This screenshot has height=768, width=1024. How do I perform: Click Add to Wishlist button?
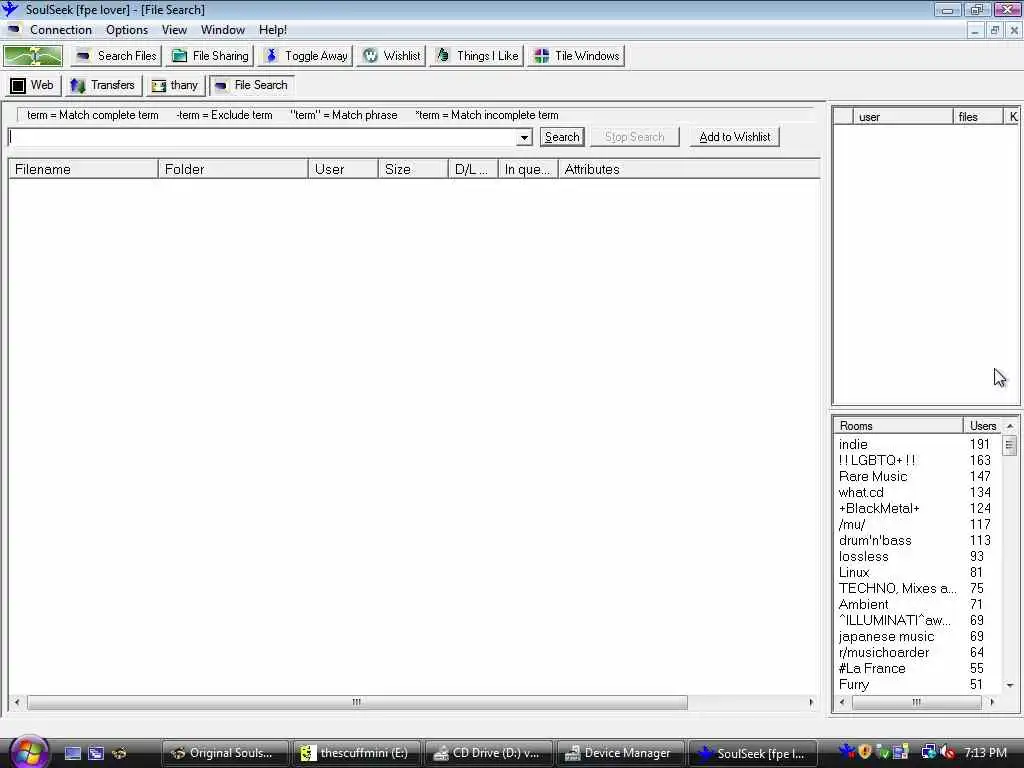(735, 137)
